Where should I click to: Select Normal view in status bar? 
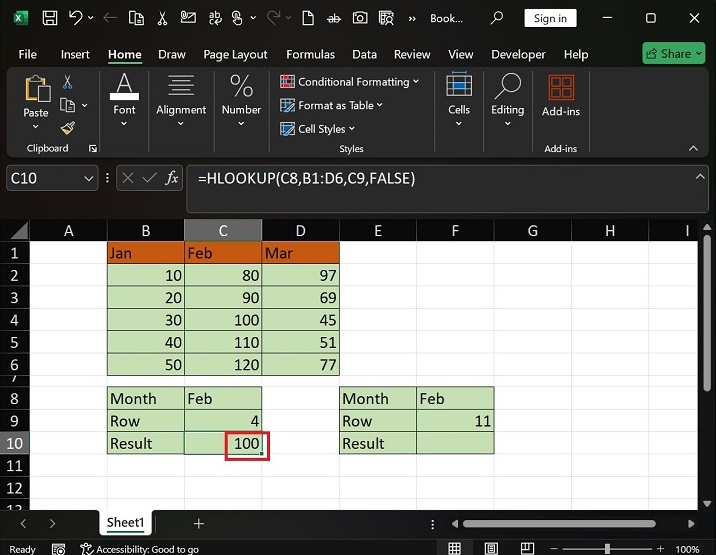click(455, 548)
